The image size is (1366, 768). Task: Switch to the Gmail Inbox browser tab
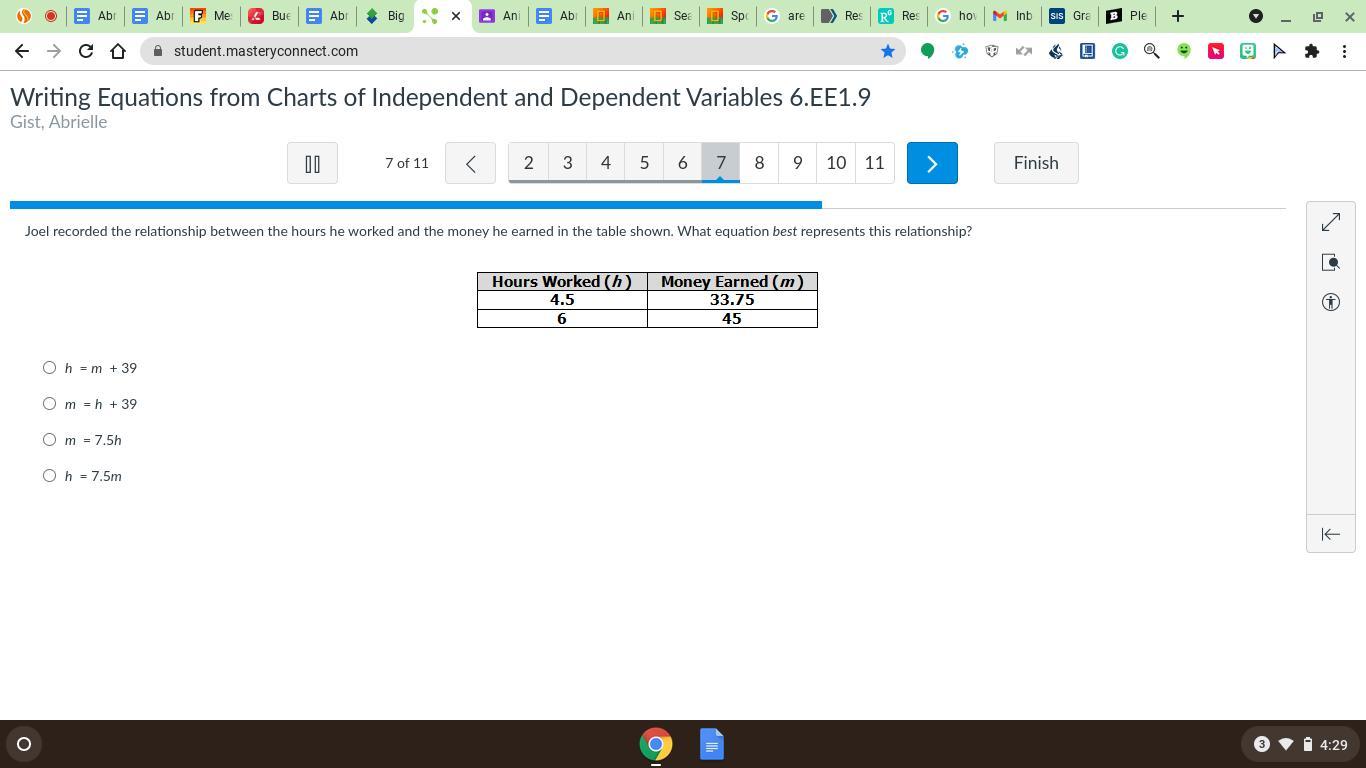(x=1013, y=16)
